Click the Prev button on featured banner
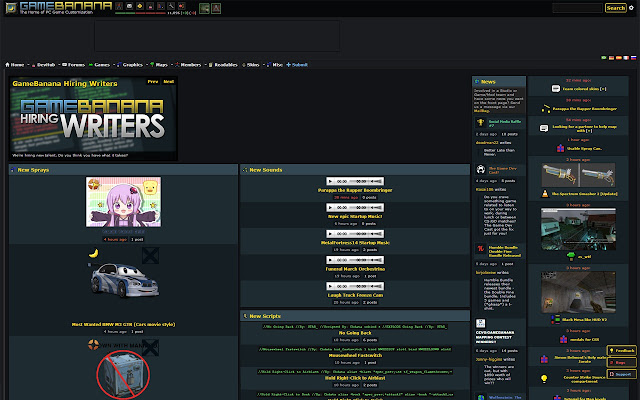 tap(153, 82)
